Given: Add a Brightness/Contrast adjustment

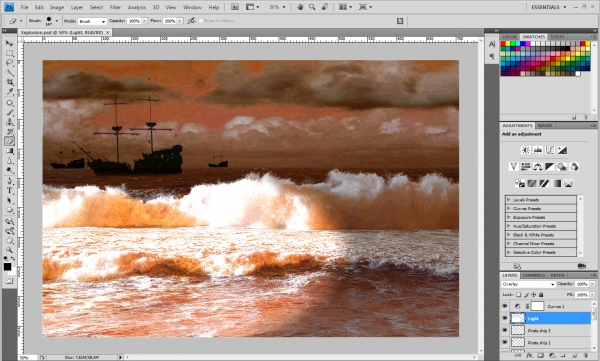Looking at the screenshot, I should pos(526,150).
